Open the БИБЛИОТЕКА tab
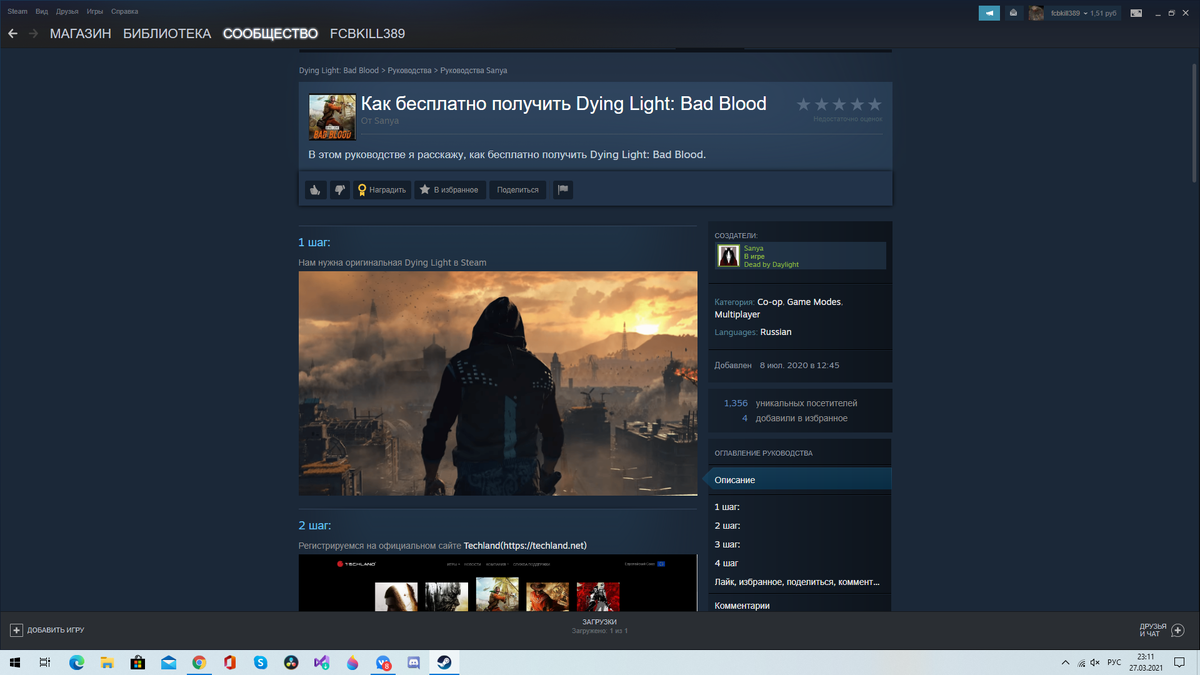 pos(167,34)
